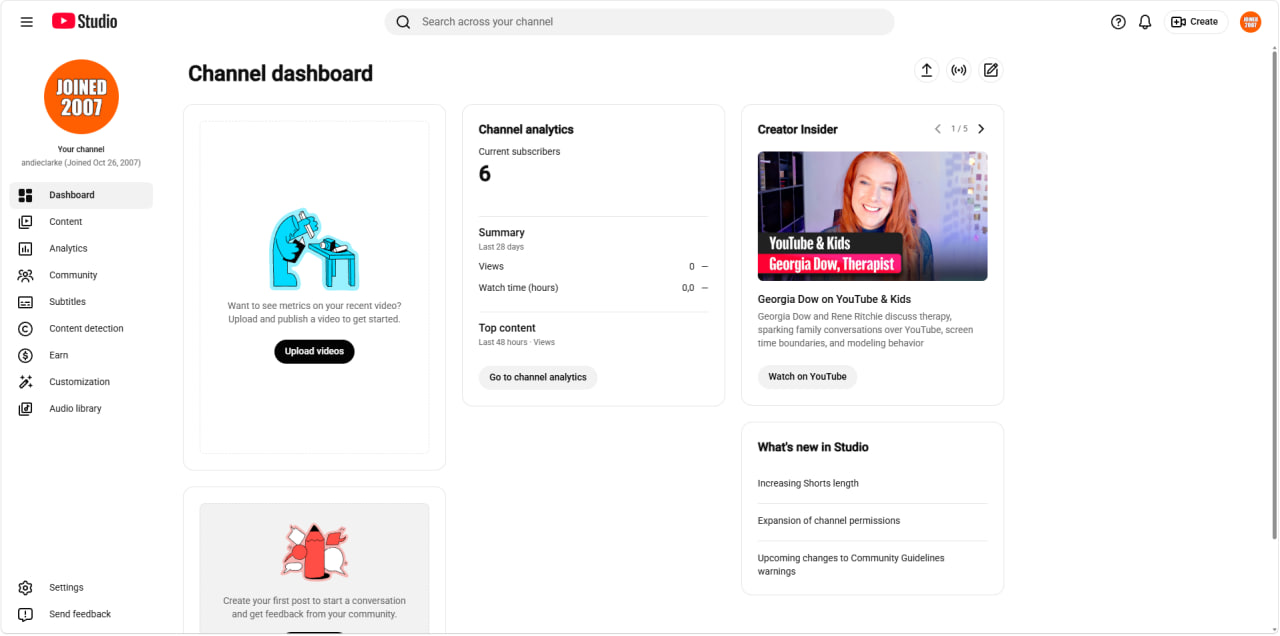Click the Settings gear icon
The height and width of the screenshot is (636, 1280).
[26, 588]
